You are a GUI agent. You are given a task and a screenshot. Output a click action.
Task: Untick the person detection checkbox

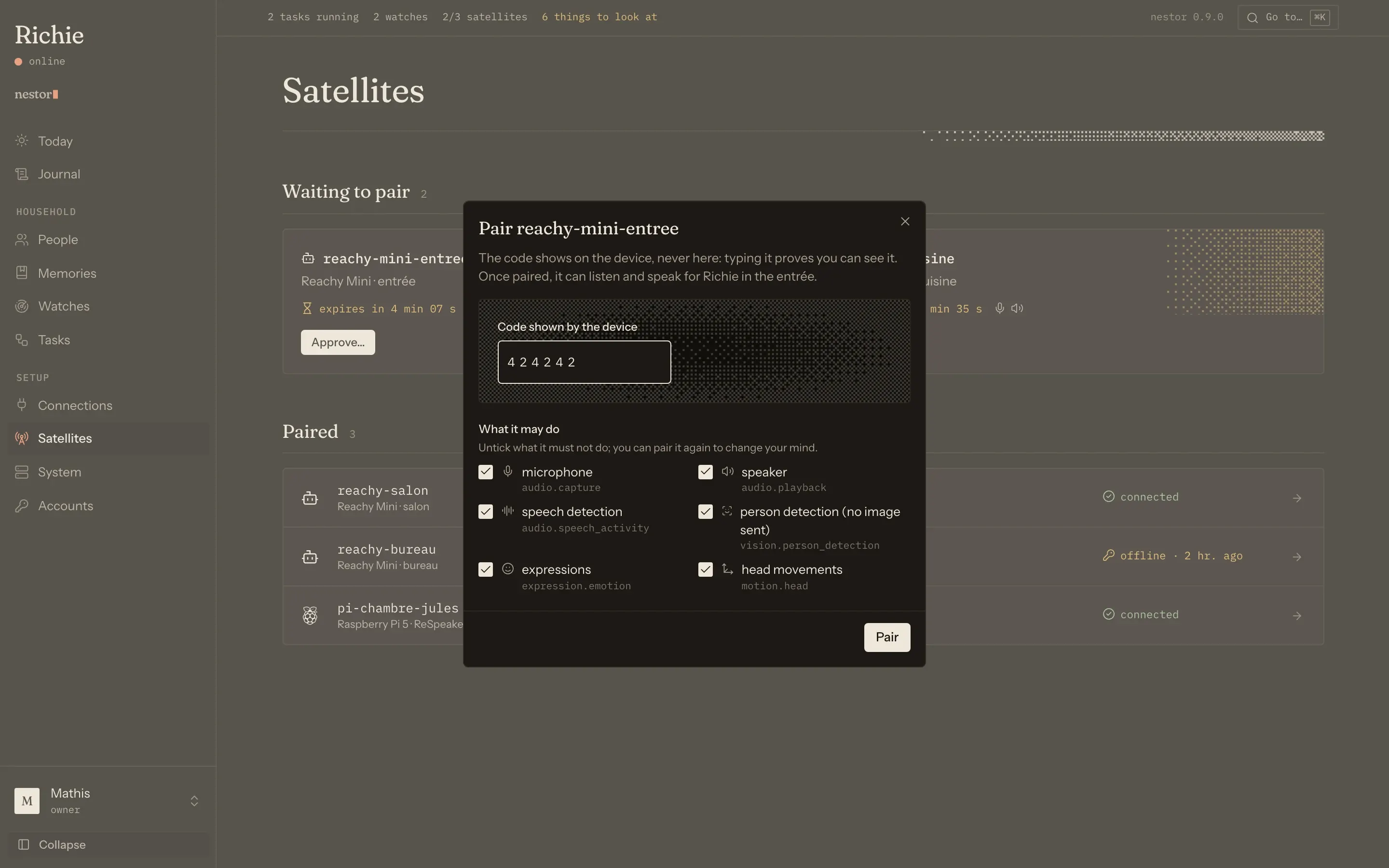pos(706,512)
